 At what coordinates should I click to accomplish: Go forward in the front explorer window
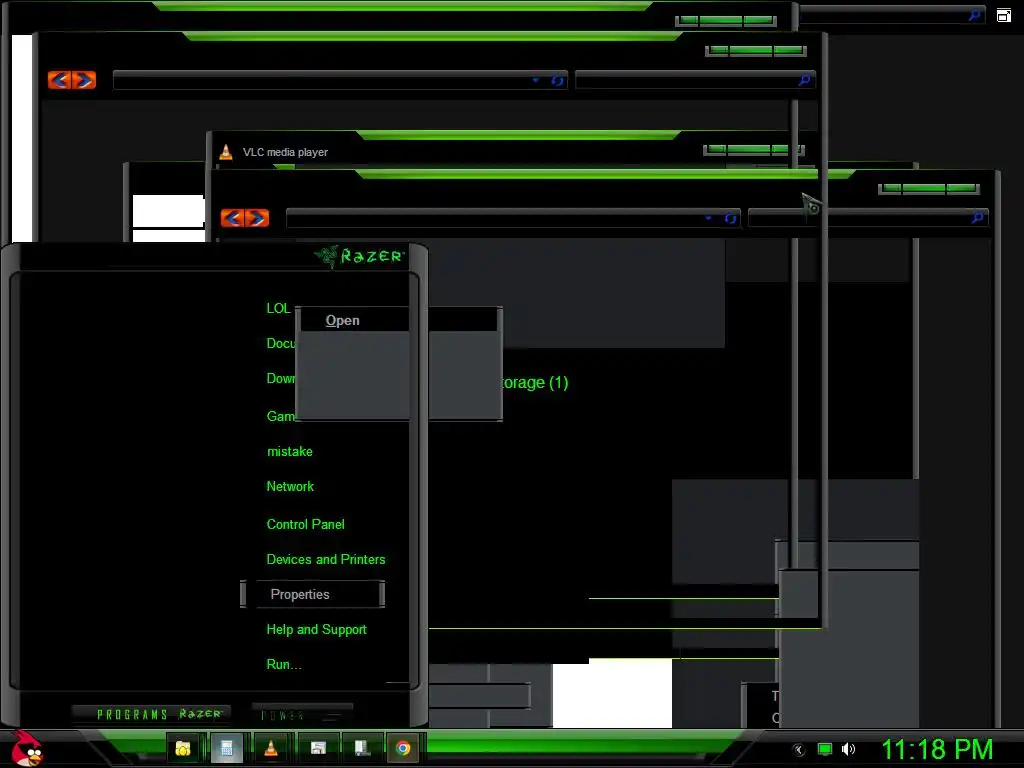coord(257,217)
